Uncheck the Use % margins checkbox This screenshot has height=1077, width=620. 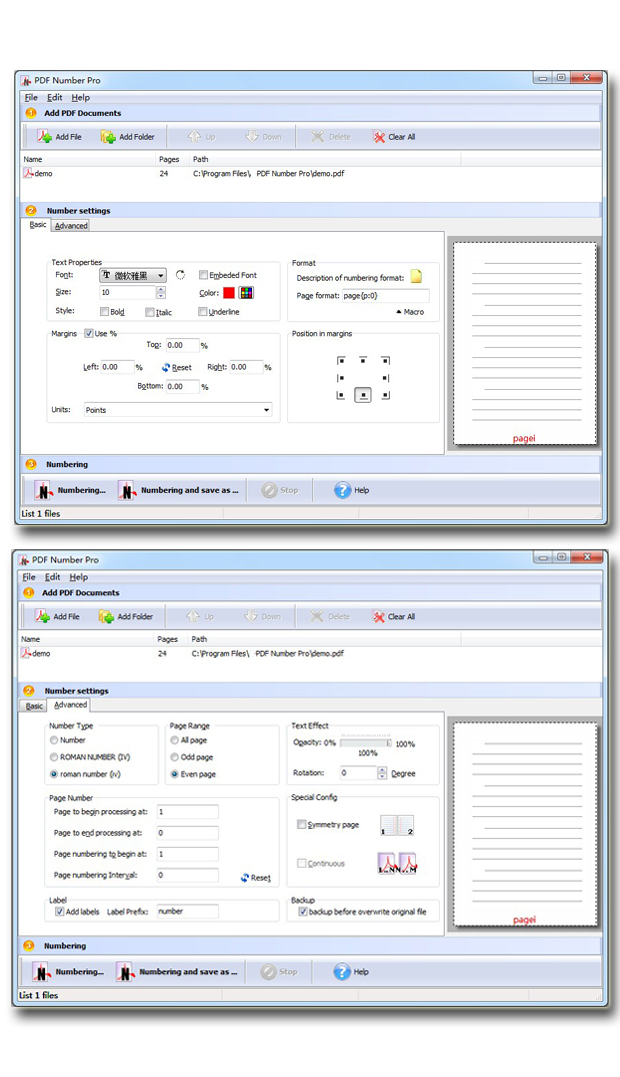89,333
